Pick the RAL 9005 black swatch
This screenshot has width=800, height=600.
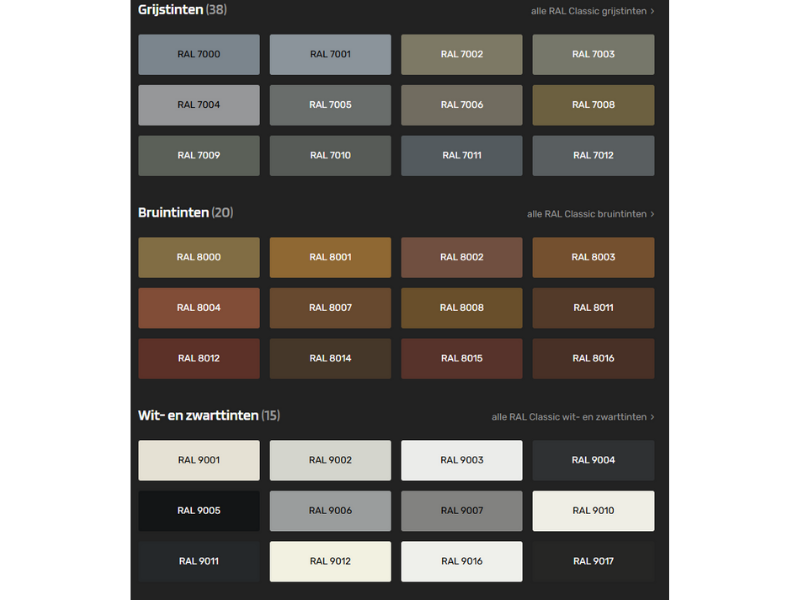point(199,511)
